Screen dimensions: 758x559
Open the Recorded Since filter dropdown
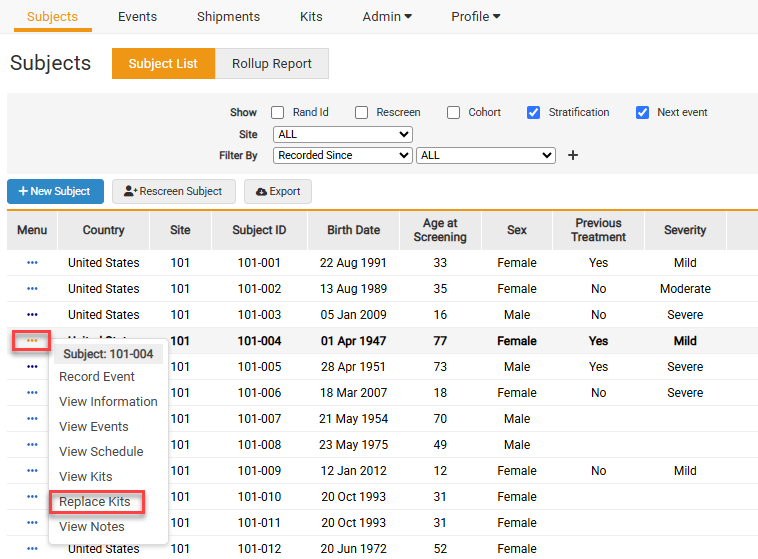(342, 156)
